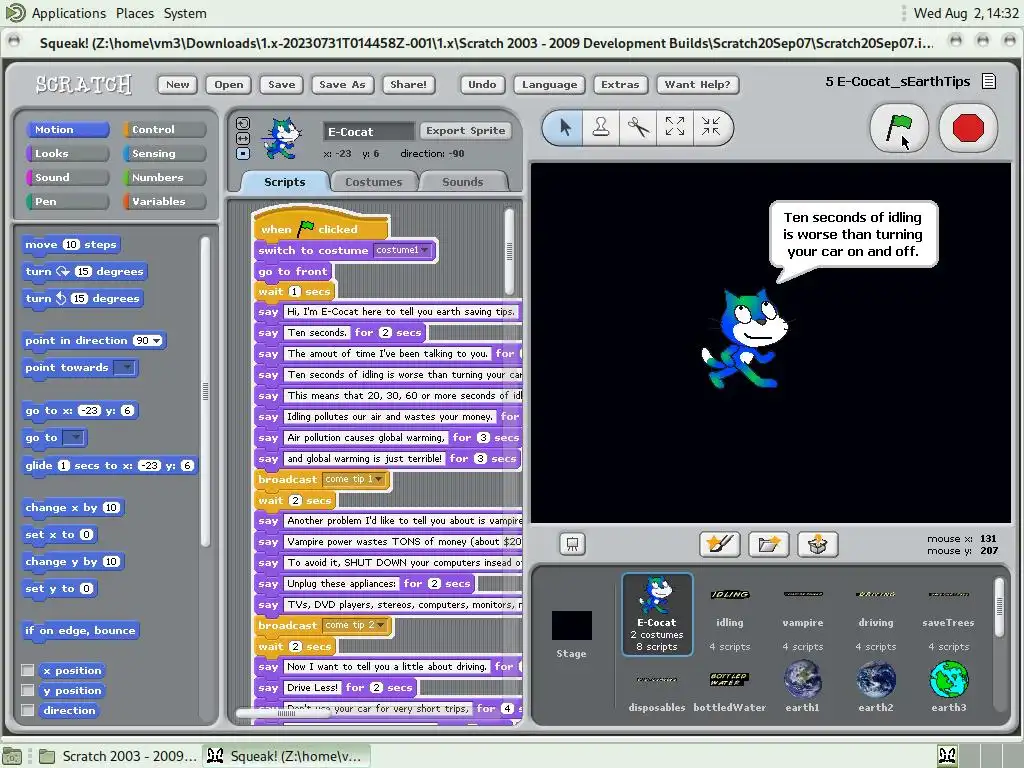Select the E-Cocat sprite thumbnail
1024x768 pixels.
coord(657,614)
